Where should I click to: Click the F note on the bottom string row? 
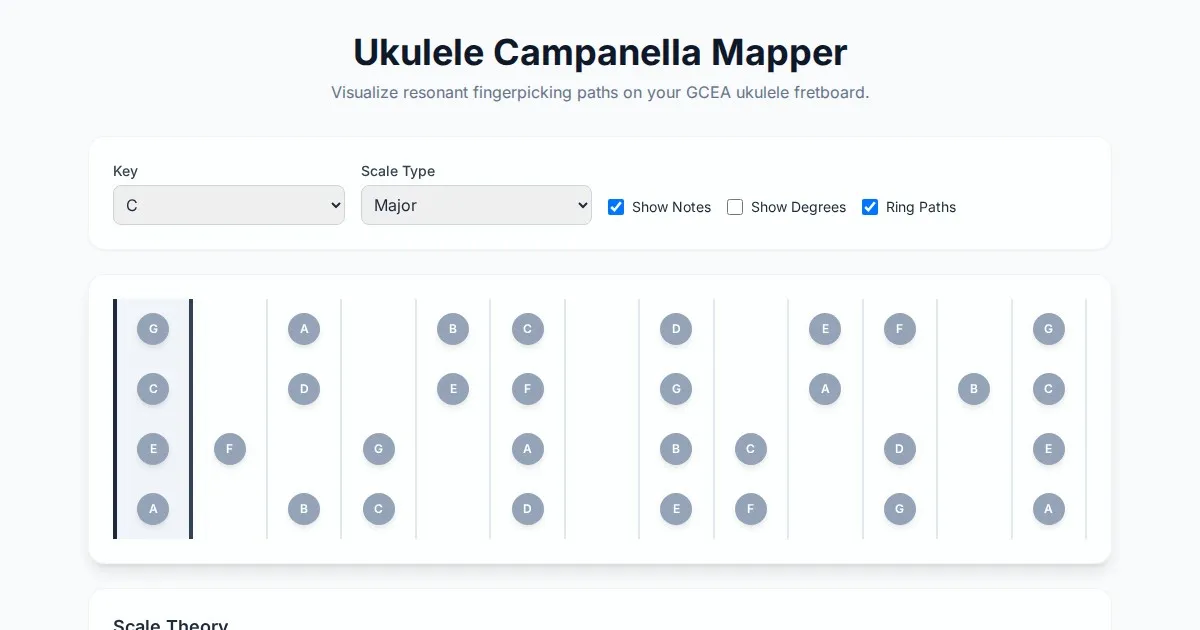(751, 509)
